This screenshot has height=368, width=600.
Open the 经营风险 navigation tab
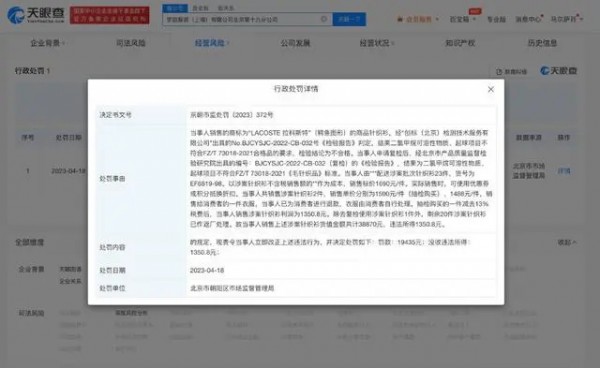(212, 43)
